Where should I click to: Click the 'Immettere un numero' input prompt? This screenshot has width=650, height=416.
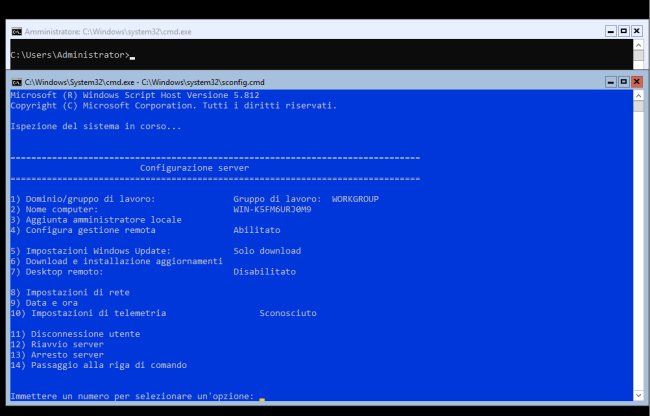[x=132, y=396]
